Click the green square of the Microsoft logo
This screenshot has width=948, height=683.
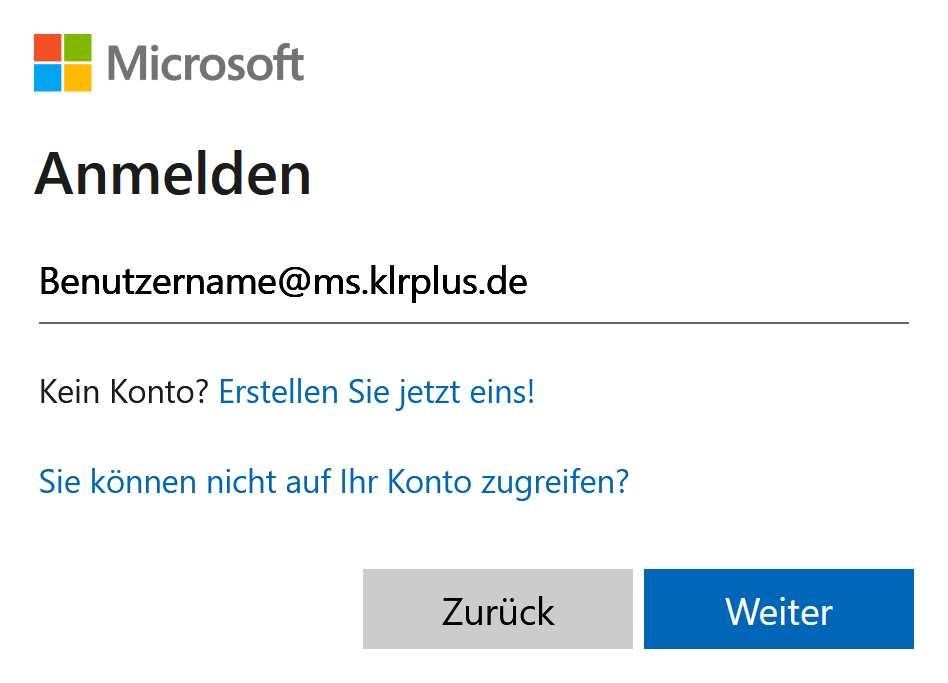[77, 48]
